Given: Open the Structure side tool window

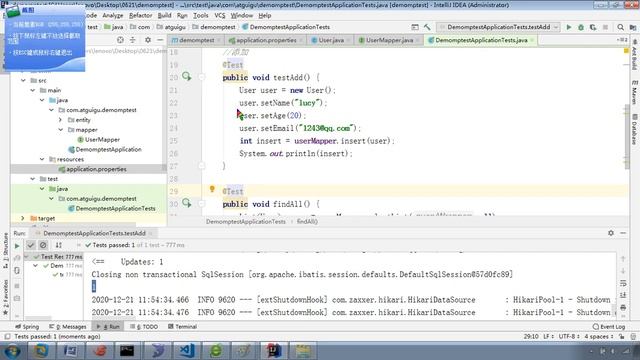Looking at the screenshot, I should point(5,250).
